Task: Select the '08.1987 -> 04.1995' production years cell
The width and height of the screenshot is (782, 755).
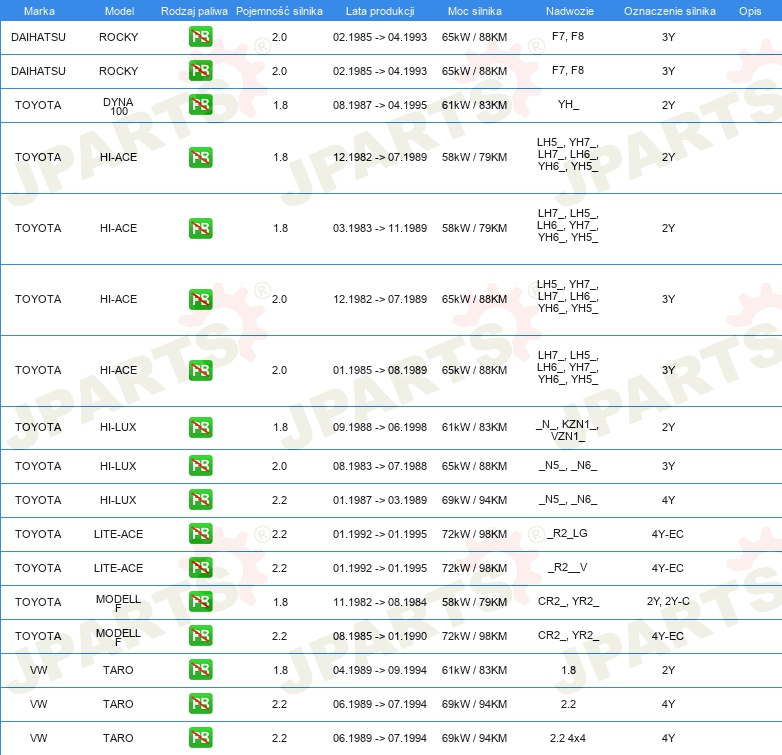Action: pyautogui.click(x=380, y=105)
